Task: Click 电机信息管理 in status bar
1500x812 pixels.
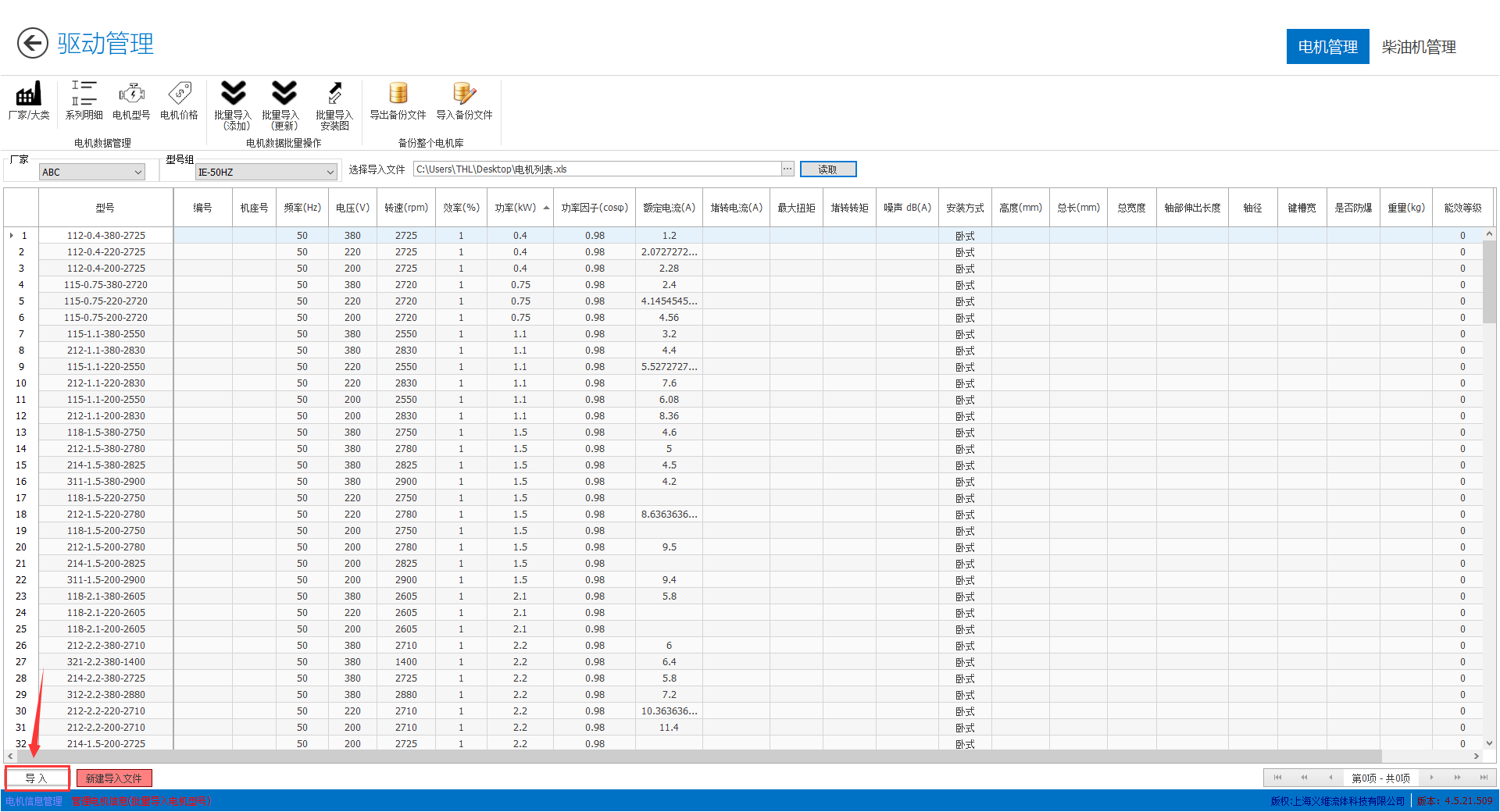Action: coord(34,801)
